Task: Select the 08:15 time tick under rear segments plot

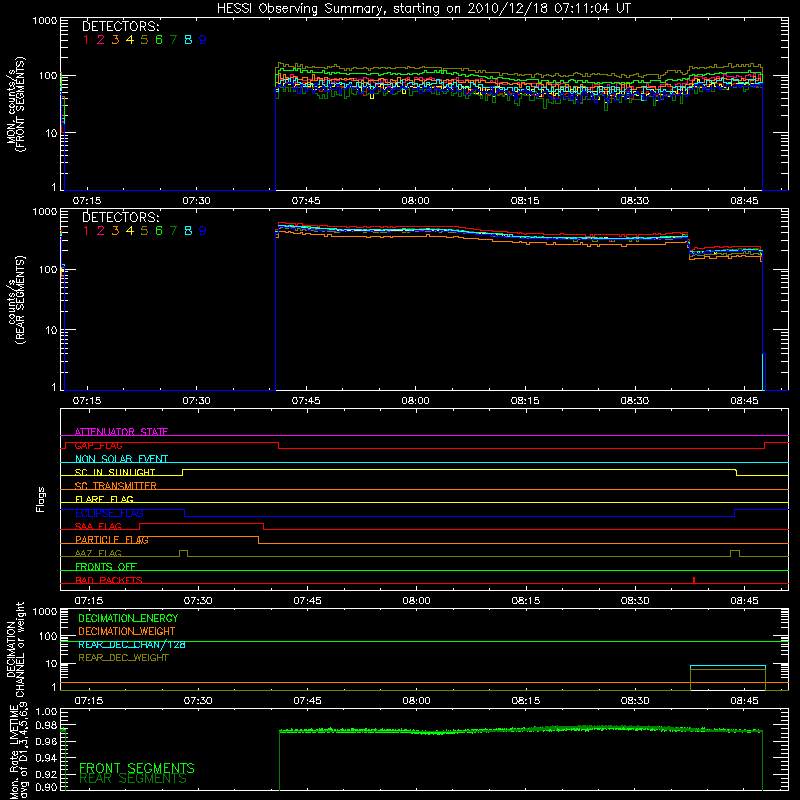Action: 525,401
